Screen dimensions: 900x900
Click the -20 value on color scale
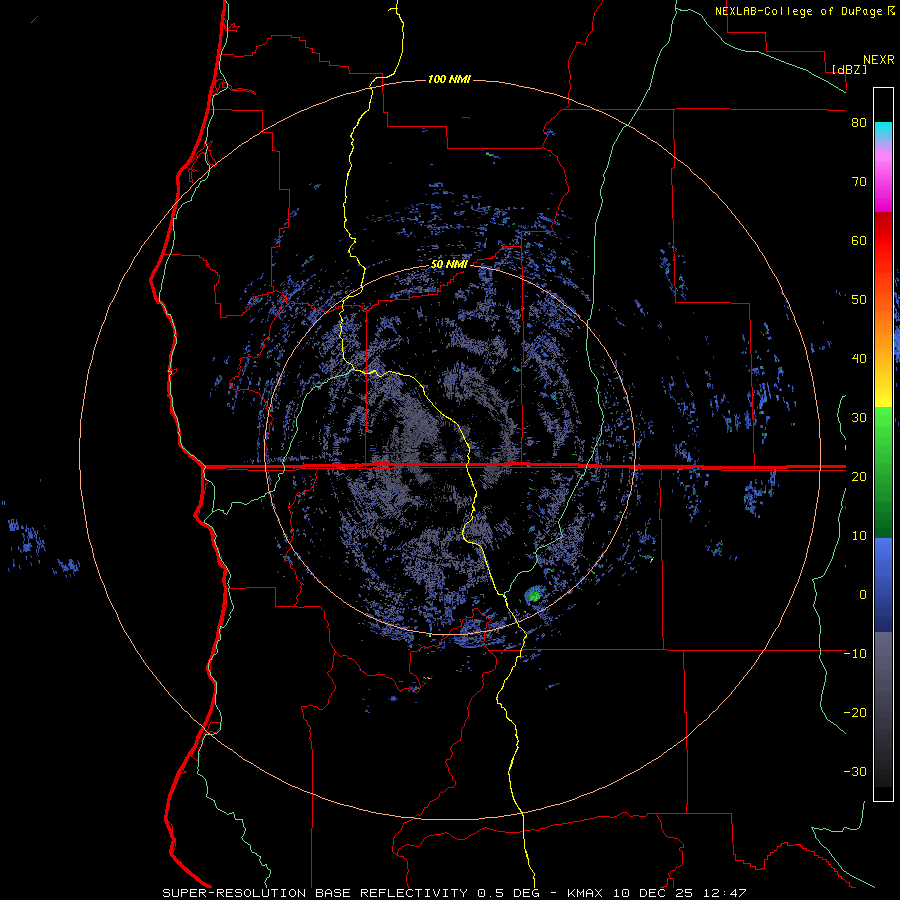pyautogui.click(x=855, y=713)
